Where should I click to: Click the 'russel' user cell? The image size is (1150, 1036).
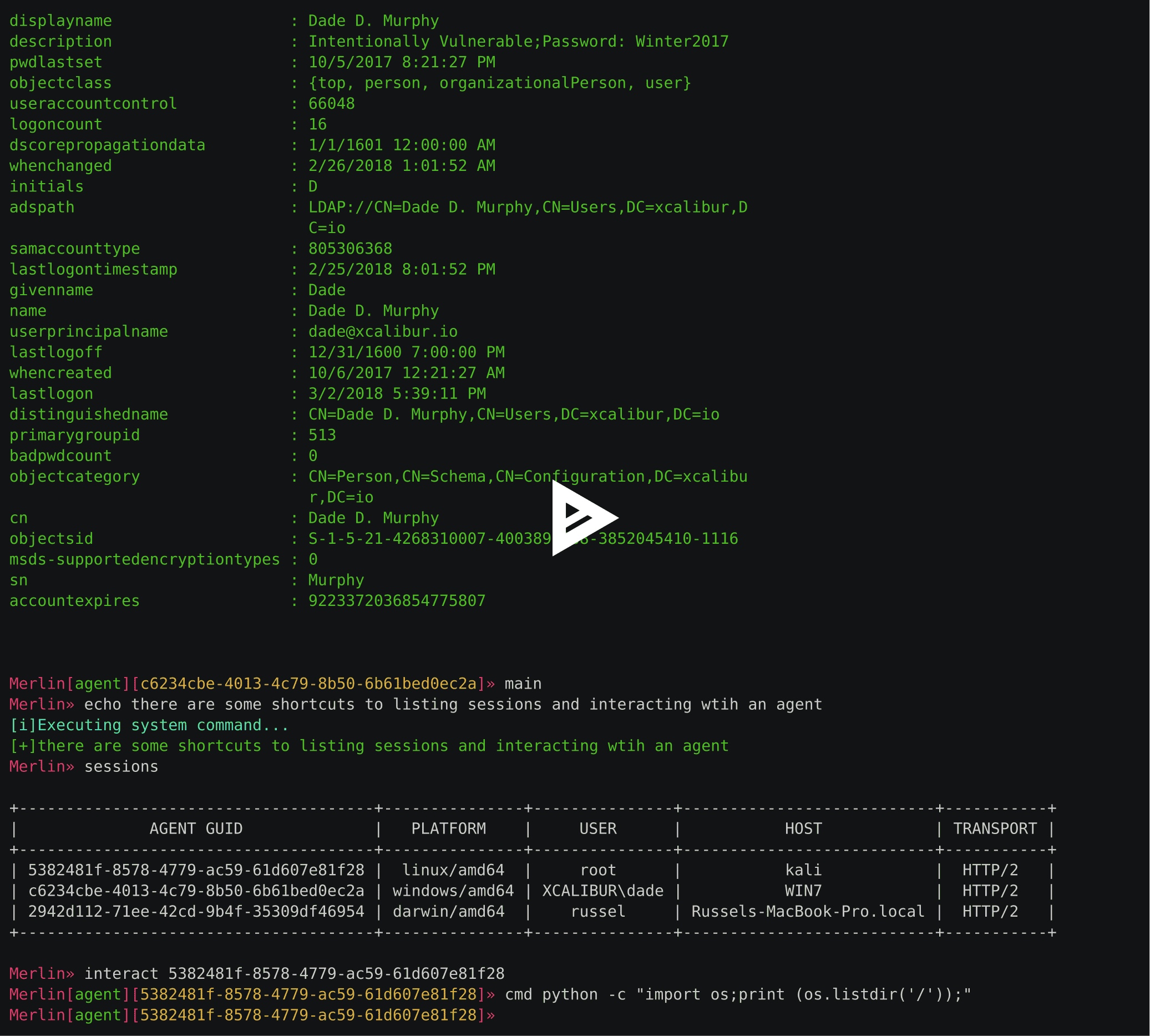point(597,912)
